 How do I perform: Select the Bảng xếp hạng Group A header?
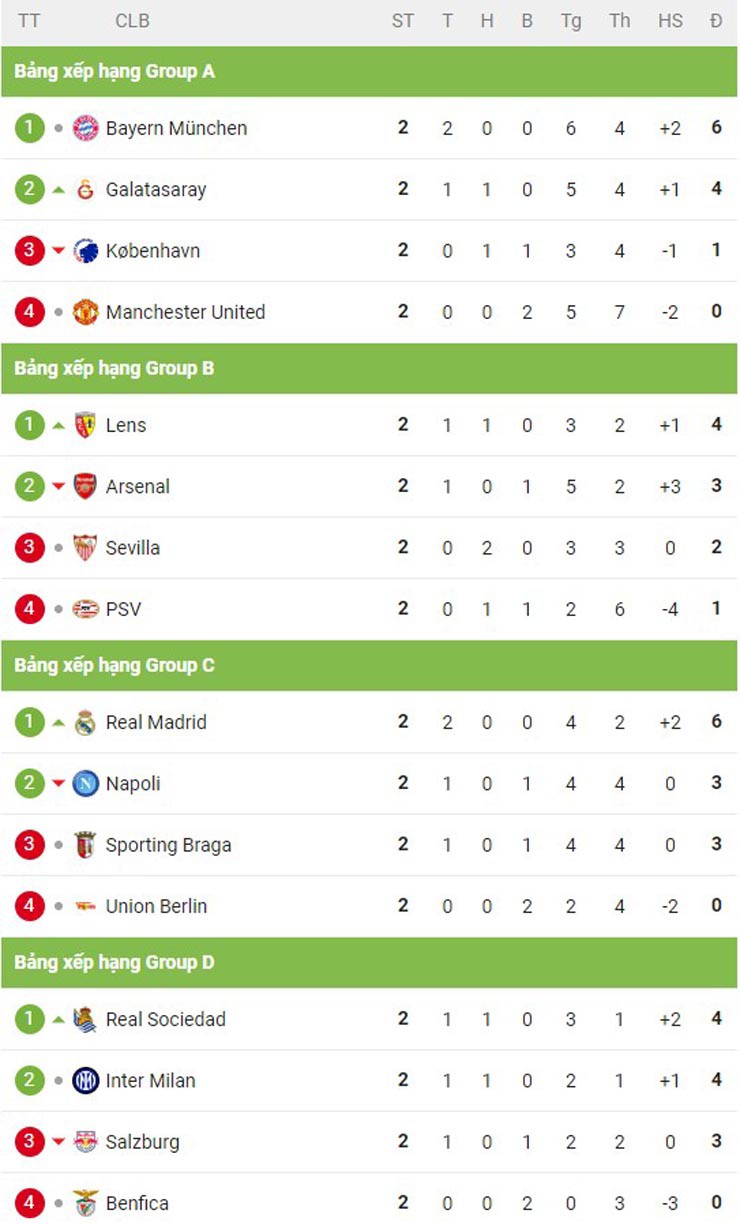[114, 72]
